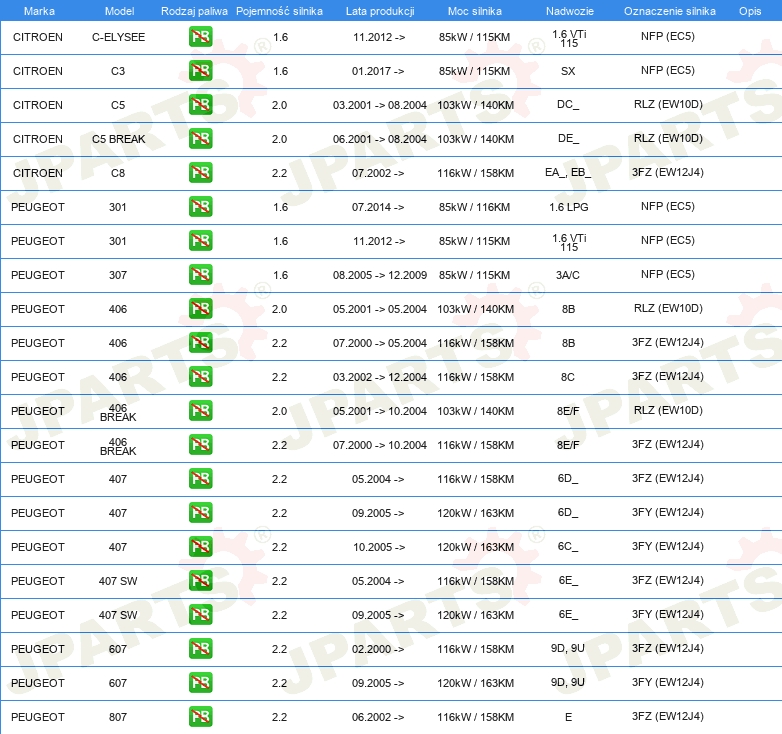Viewport: 782px width, 734px height.
Task: Click the 6C_ body cell
Action: (x=568, y=547)
